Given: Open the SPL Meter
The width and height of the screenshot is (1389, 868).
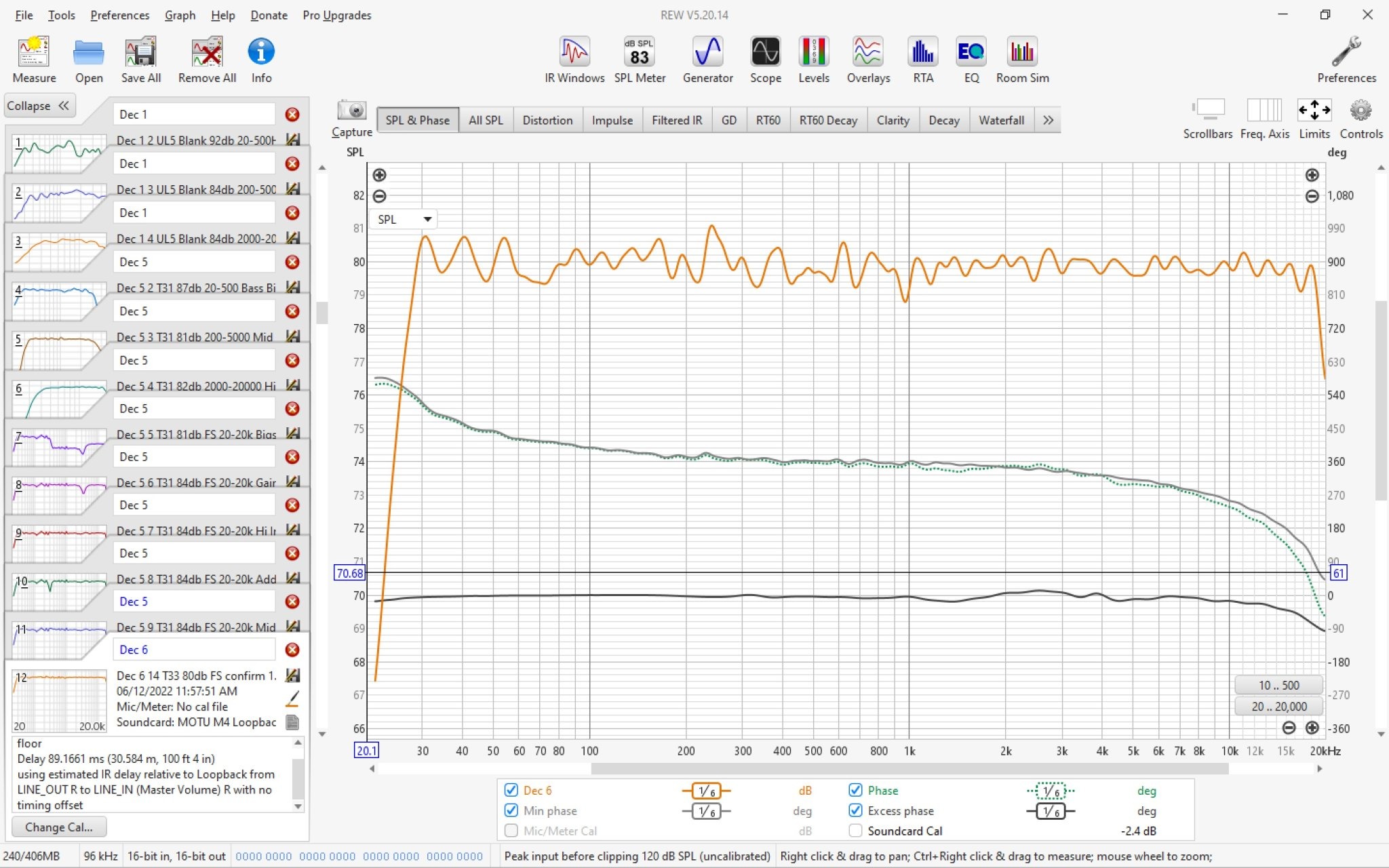Looking at the screenshot, I should 640,60.
